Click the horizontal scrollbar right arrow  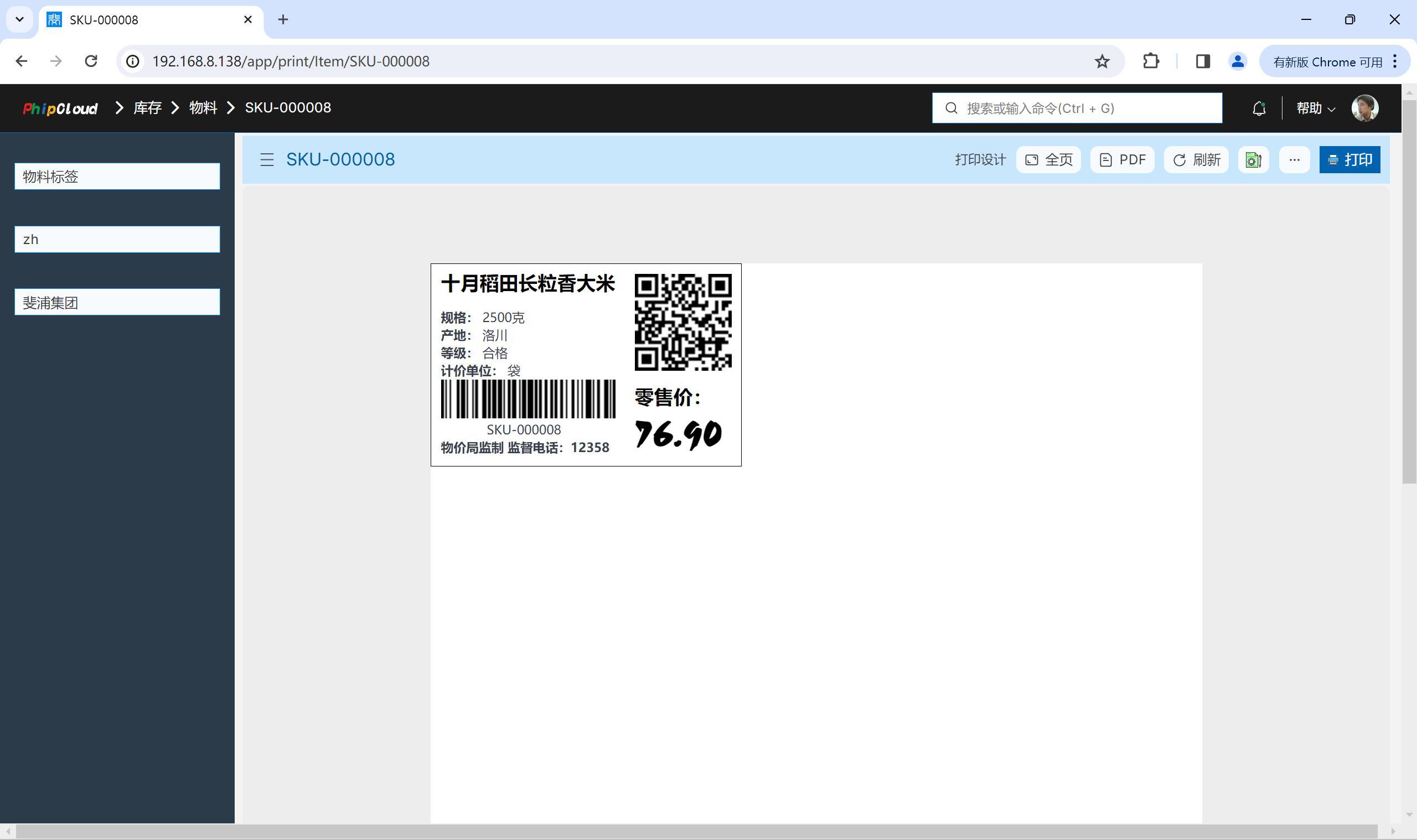pos(1393,832)
